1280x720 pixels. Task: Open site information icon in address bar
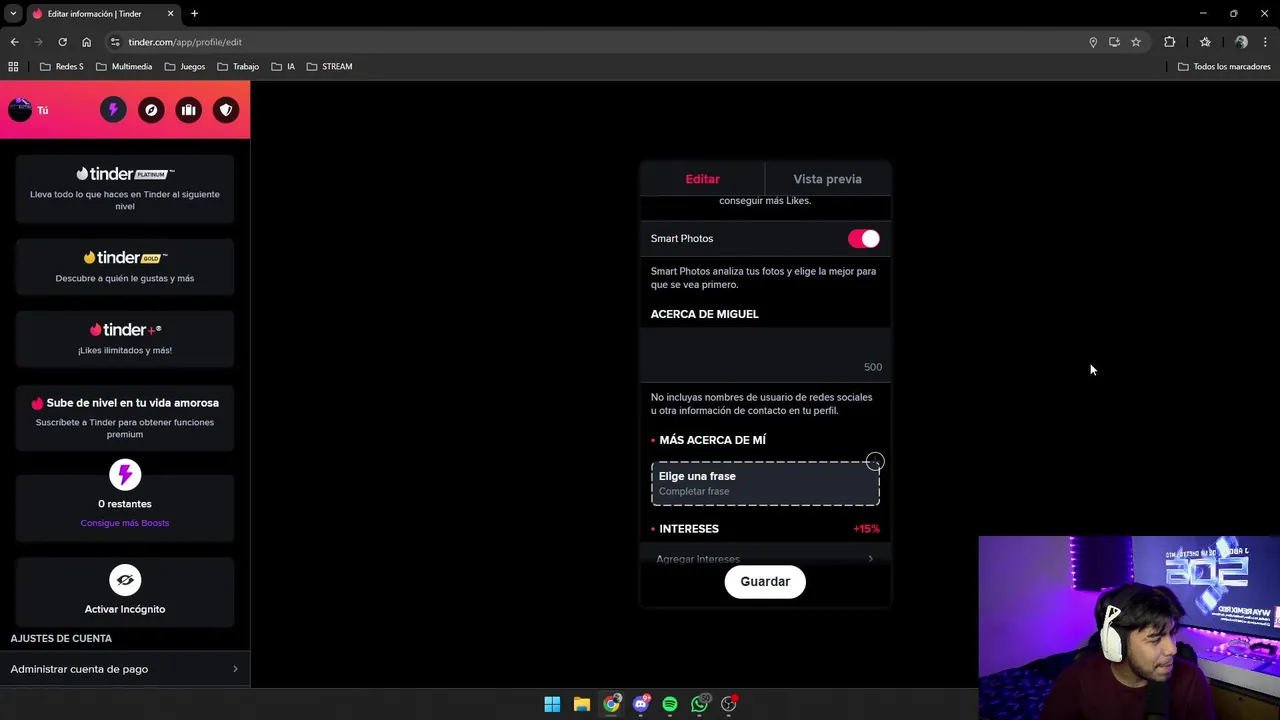click(x=116, y=42)
